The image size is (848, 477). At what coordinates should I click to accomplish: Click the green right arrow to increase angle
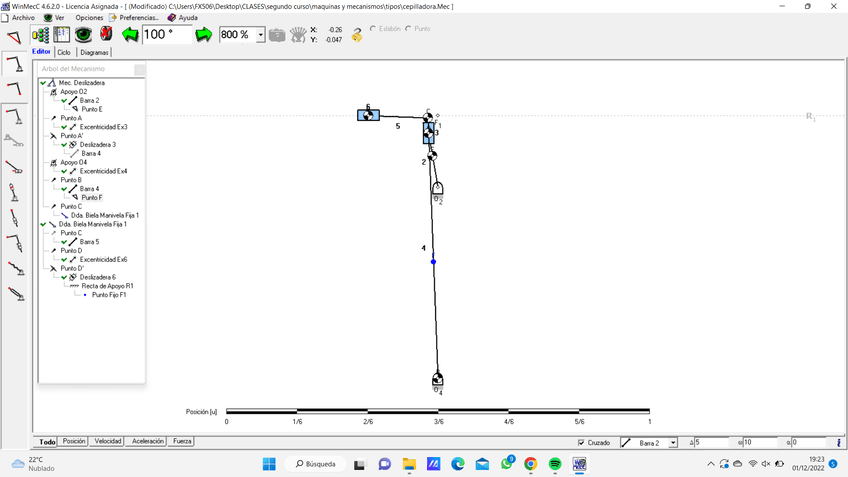click(204, 35)
